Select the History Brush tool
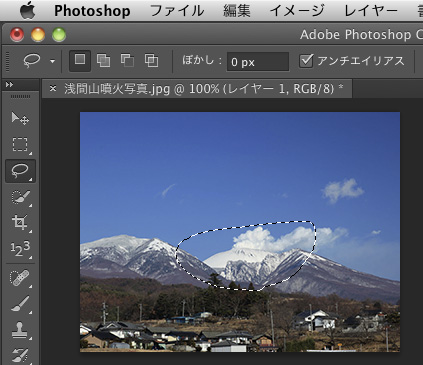 pyautogui.click(x=20, y=355)
